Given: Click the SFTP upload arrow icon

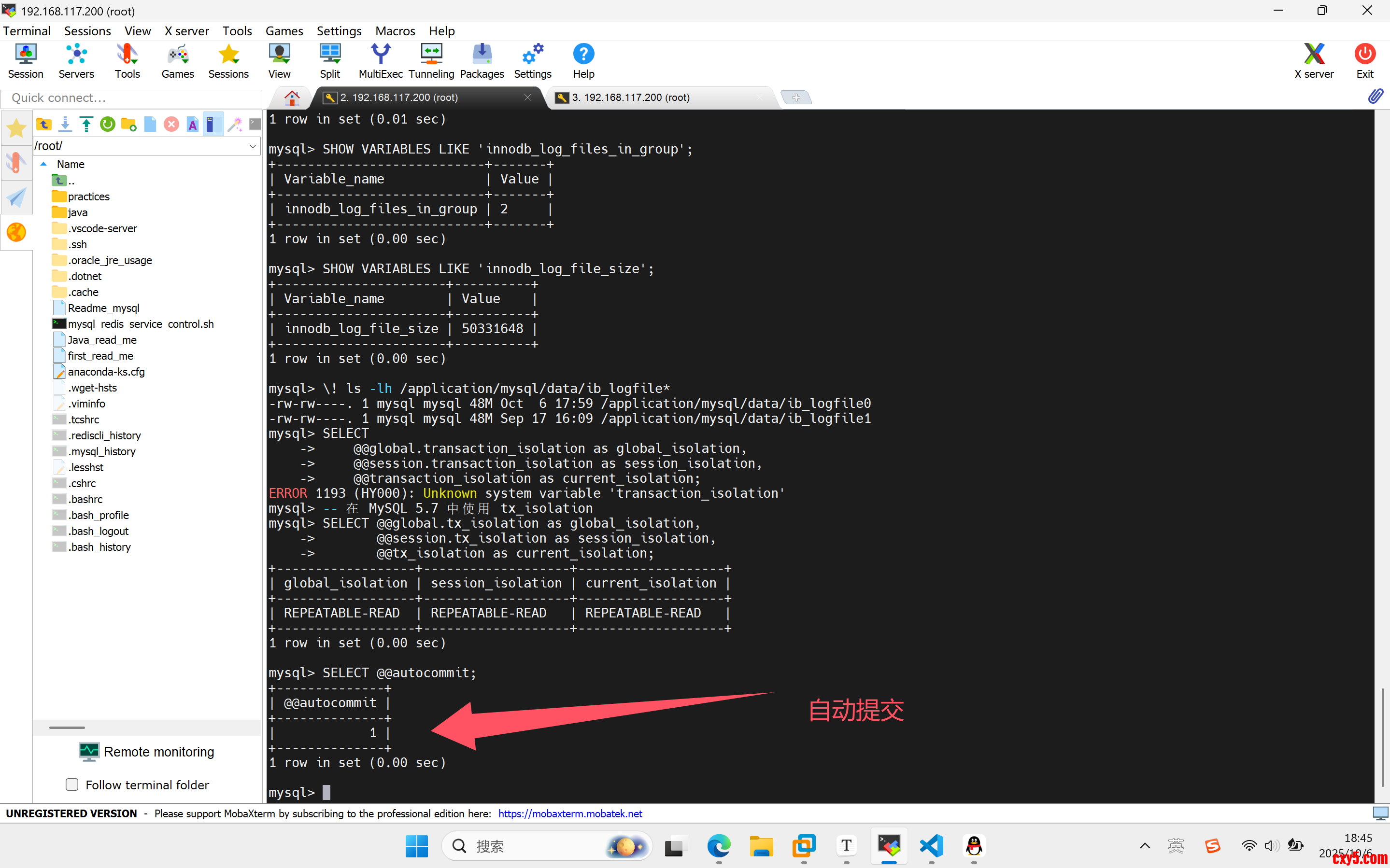Looking at the screenshot, I should pyautogui.click(x=86, y=125).
